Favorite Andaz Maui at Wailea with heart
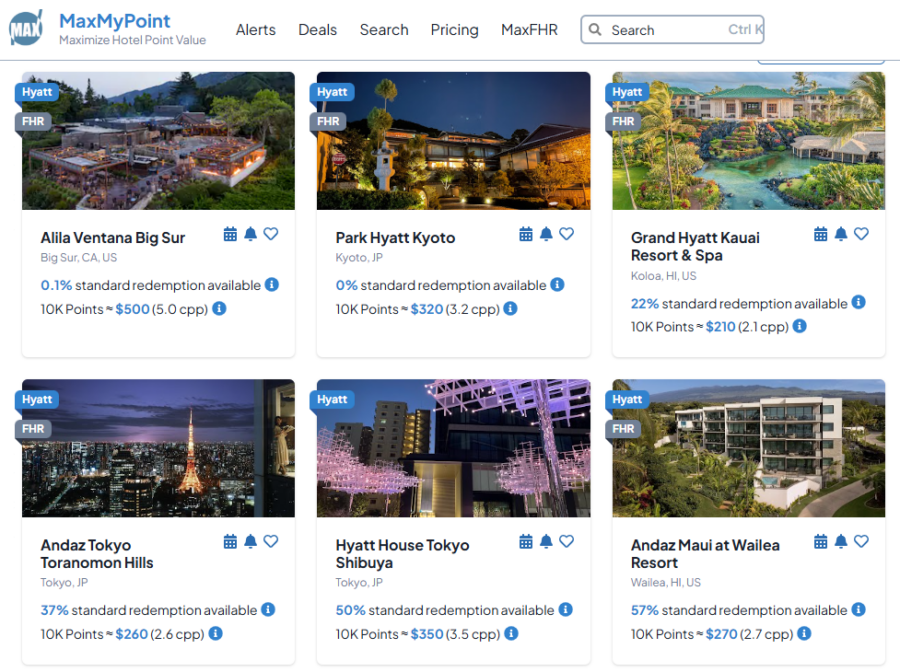Screen dimensions: 900x672 point(862,542)
